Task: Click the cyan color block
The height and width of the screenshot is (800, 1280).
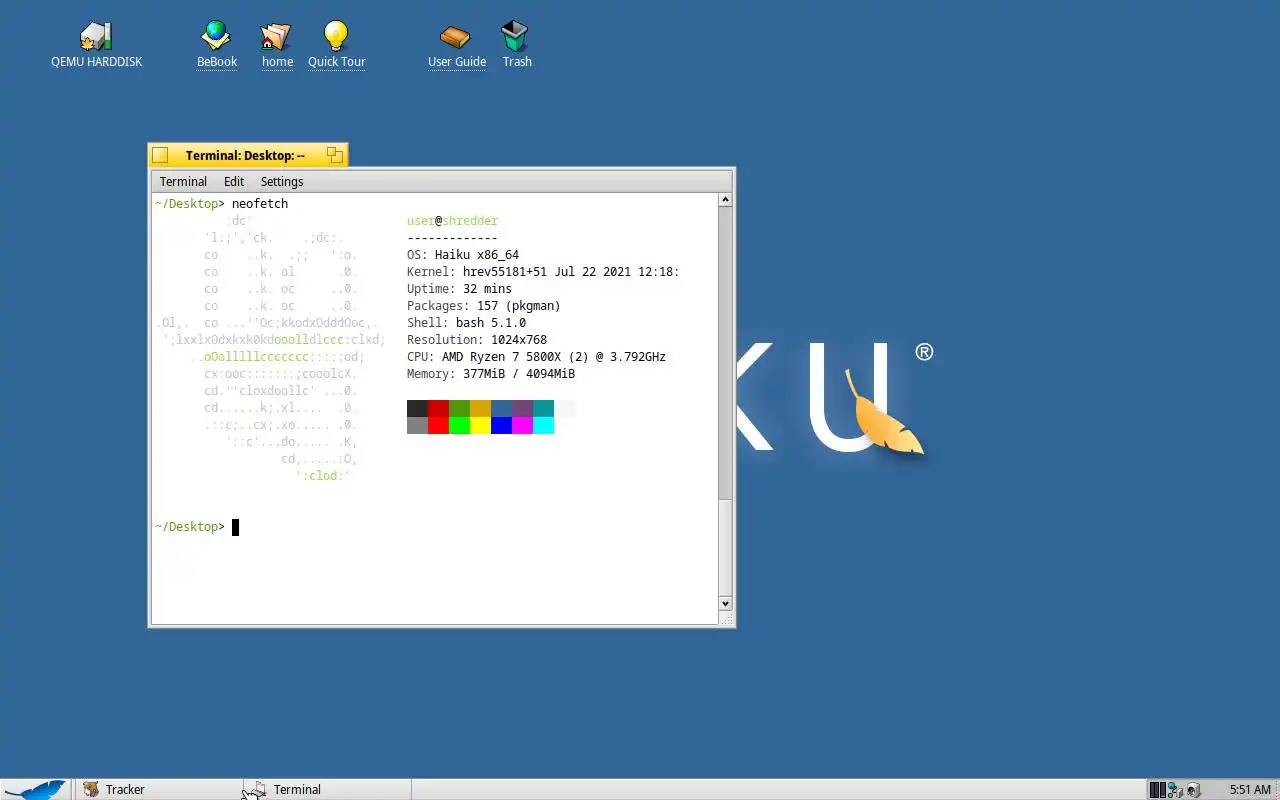Action: [x=543, y=425]
